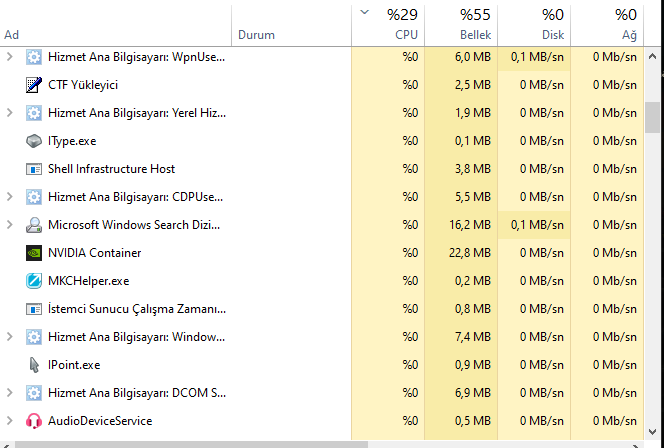Image resolution: width=664 pixels, height=448 pixels.
Task: Select the IType.exe process name
Action: pyautogui.click(x=72, y=141)
